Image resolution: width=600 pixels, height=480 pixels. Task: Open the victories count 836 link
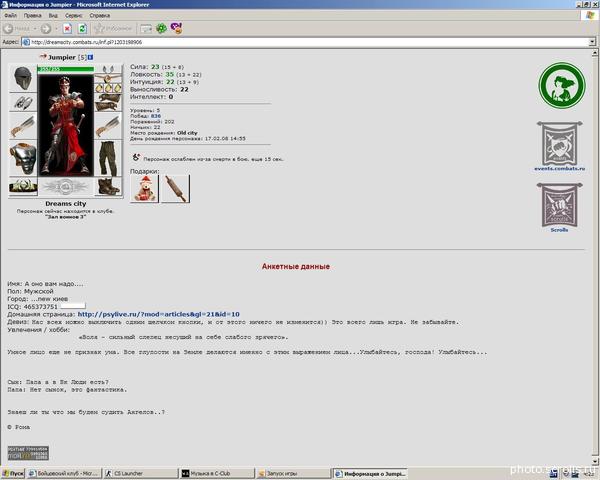[x=156, y=116]
